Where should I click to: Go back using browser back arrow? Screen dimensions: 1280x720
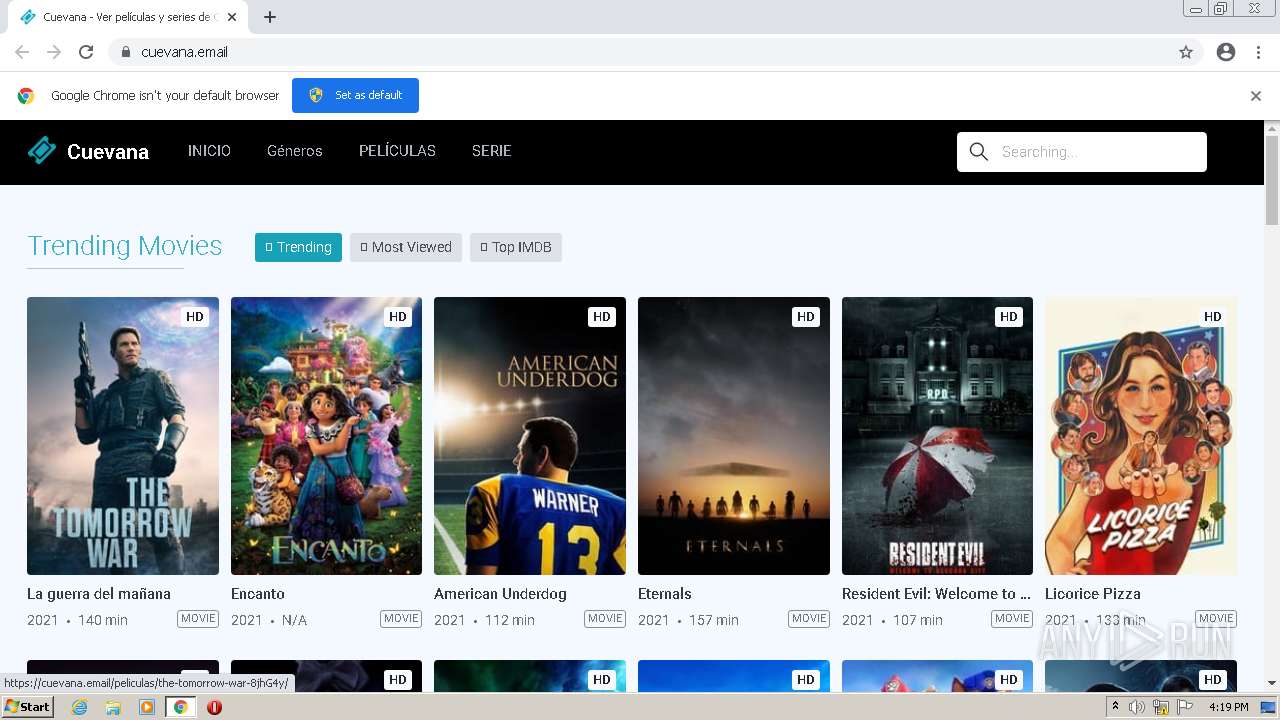pos(22,52)
